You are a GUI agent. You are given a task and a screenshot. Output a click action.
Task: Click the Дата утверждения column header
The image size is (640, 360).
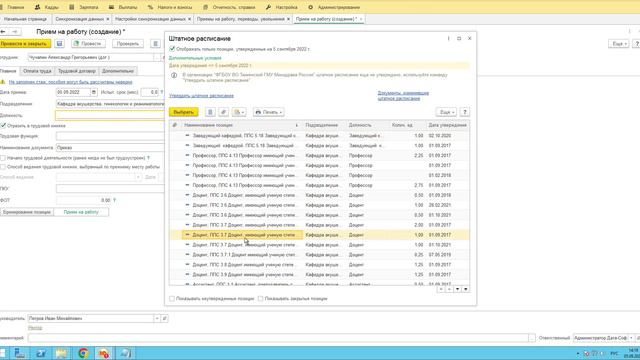(x=448, y=125)
